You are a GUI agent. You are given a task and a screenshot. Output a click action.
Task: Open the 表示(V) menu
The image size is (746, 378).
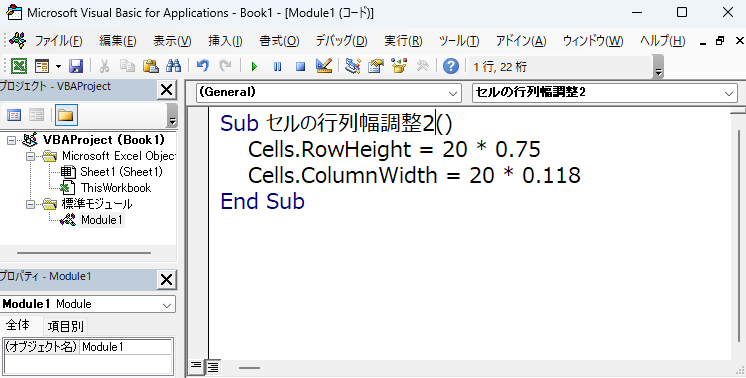point(172,41)
